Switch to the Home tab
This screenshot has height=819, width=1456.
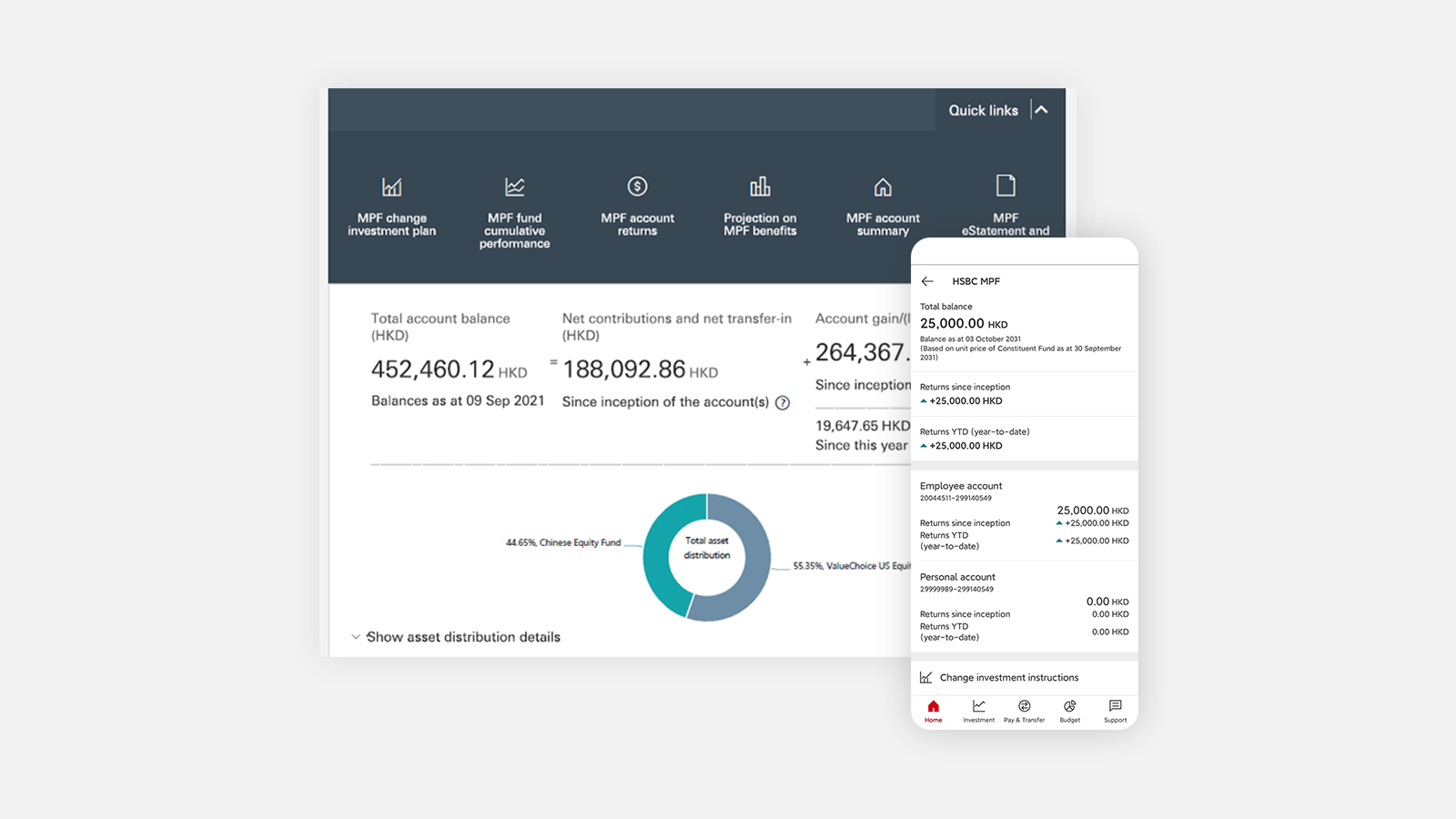click(934, 711)
